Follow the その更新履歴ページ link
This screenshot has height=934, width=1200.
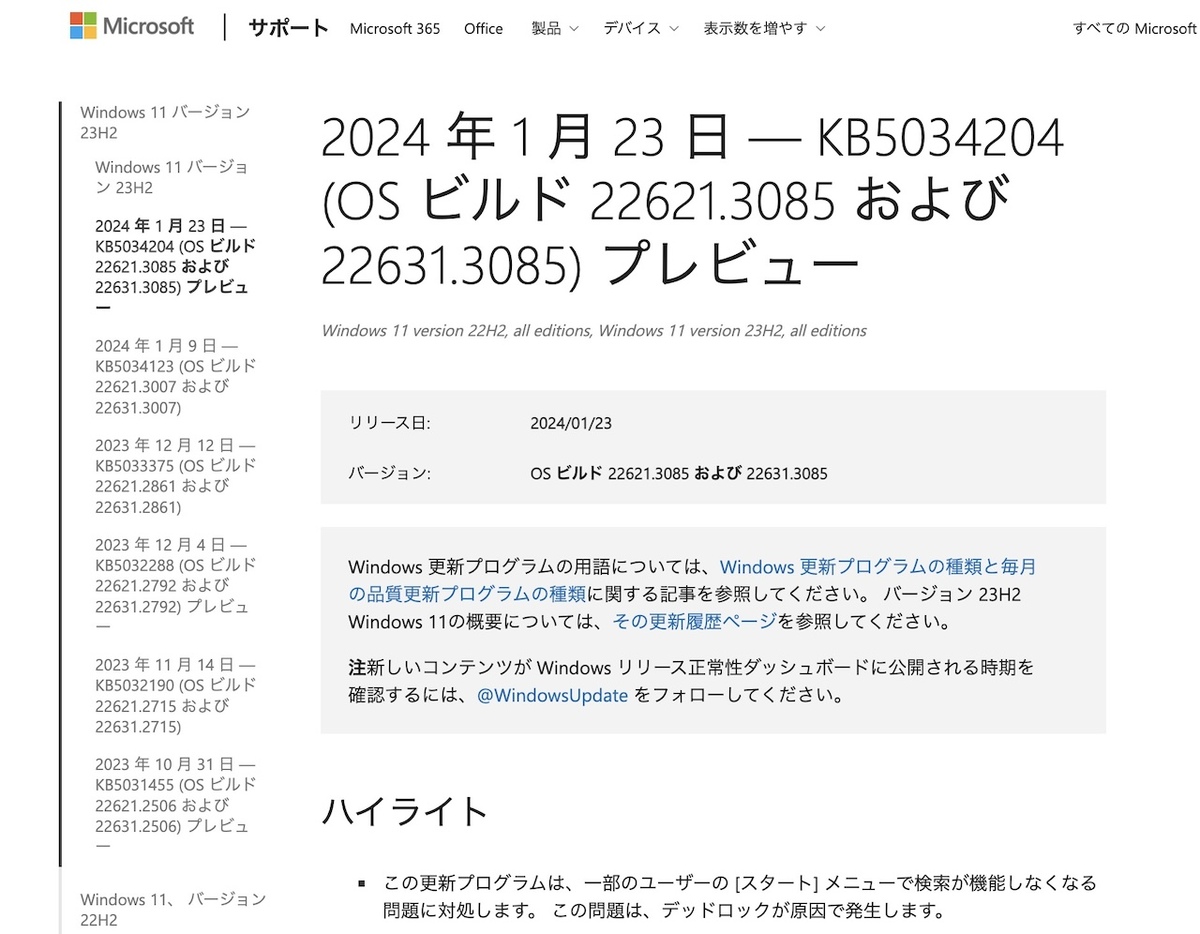[x=694, y=621]
